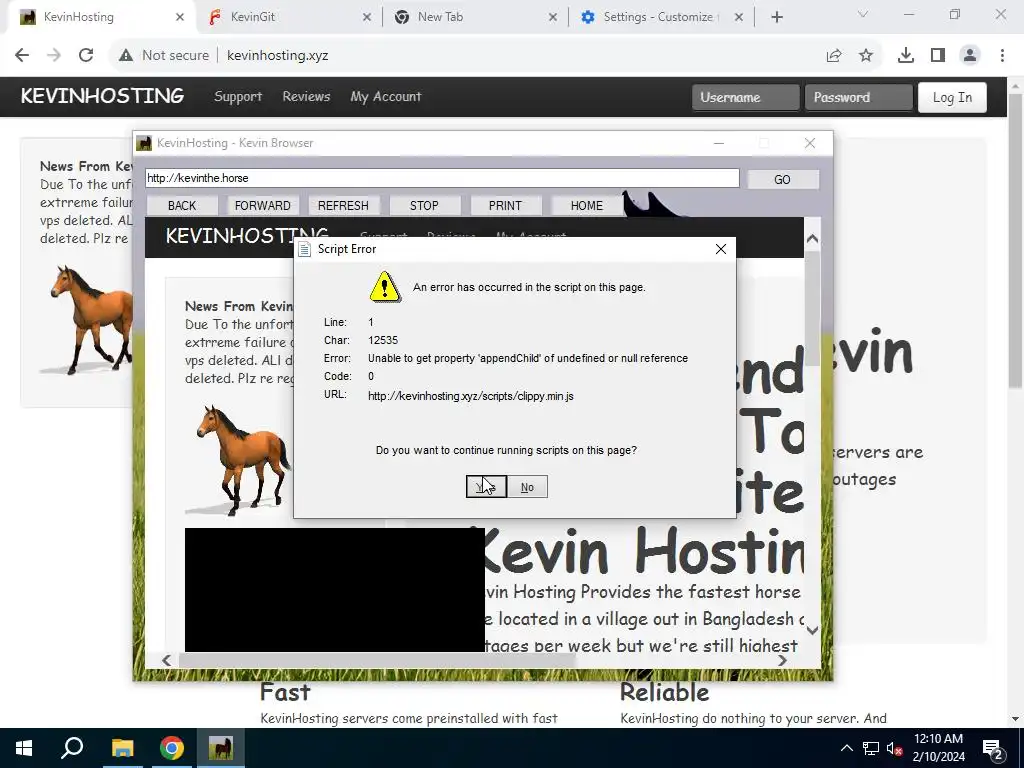This screenshot has width=1024, height=768.
Task: Click the Chrome address bar URL
Action: click(278, 56)
